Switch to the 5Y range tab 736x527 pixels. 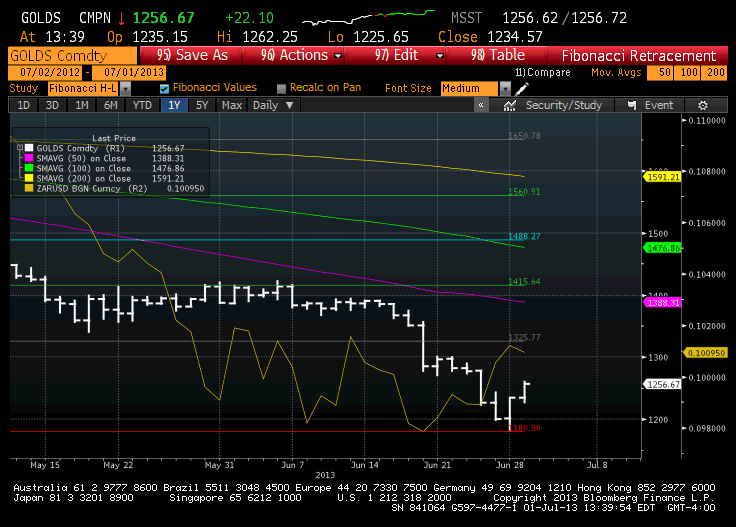point(202,105)
